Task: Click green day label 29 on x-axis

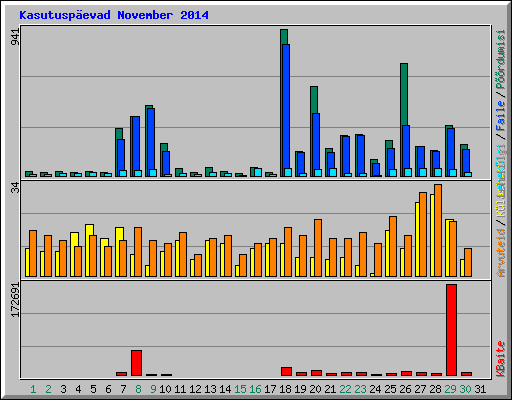Action: click(450, 389)
